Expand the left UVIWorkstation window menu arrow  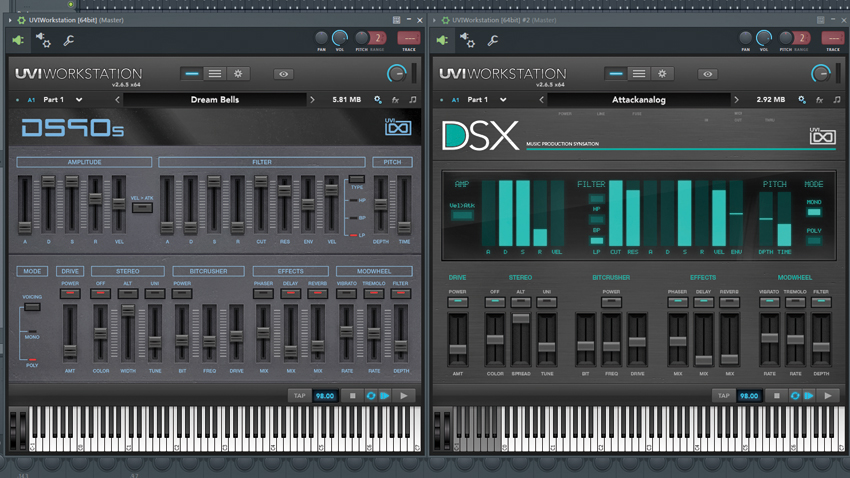pos(10,20)
